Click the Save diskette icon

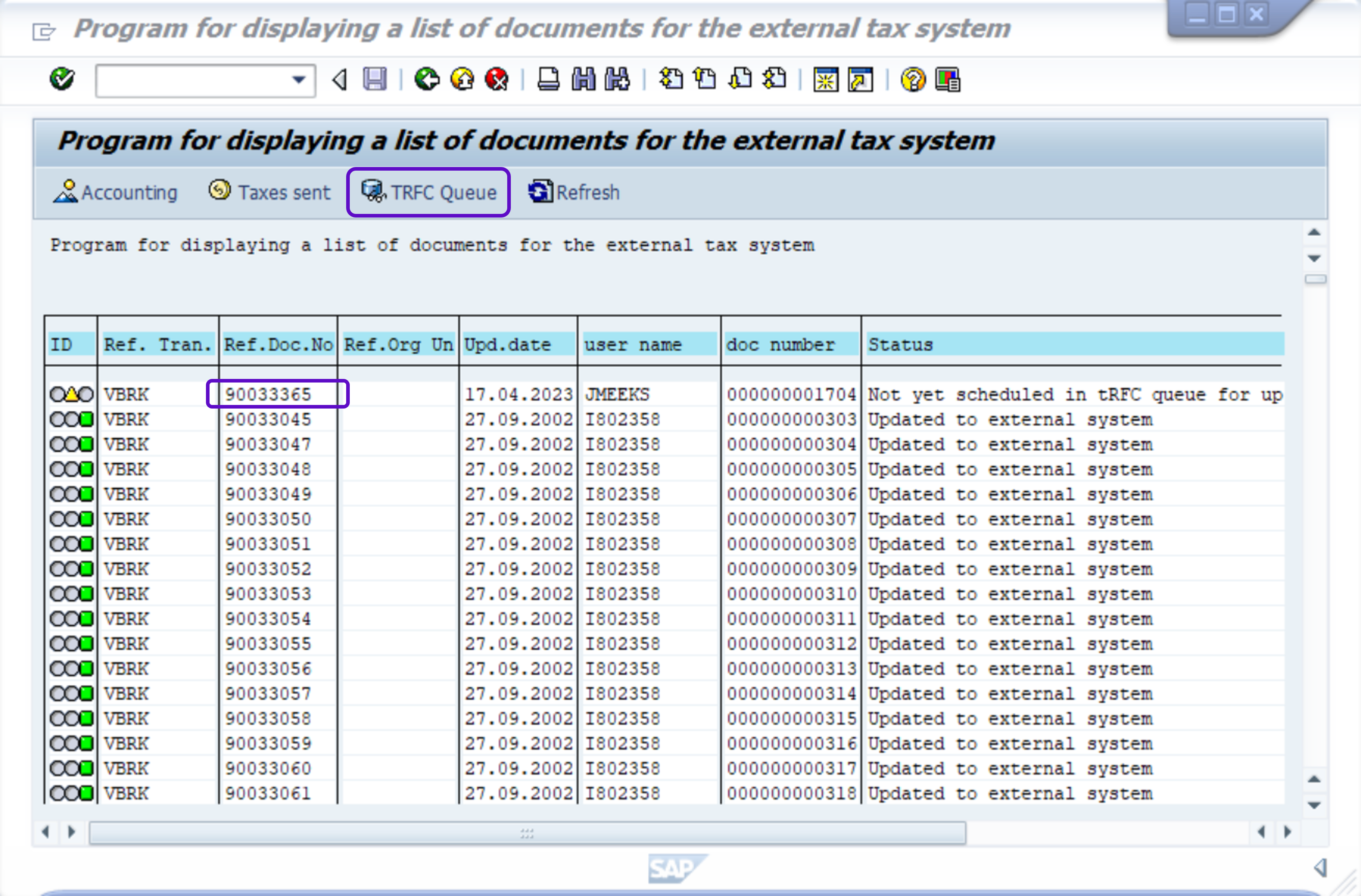(375, 79)
